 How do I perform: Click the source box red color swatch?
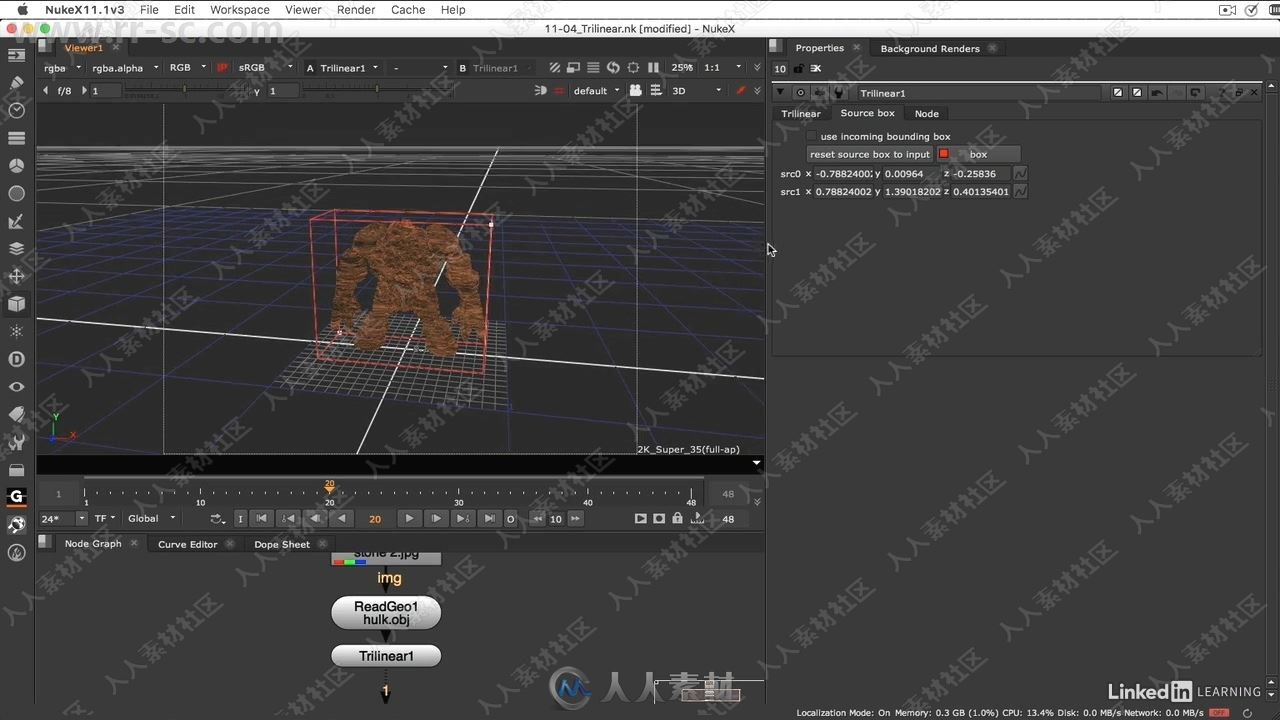943,154
